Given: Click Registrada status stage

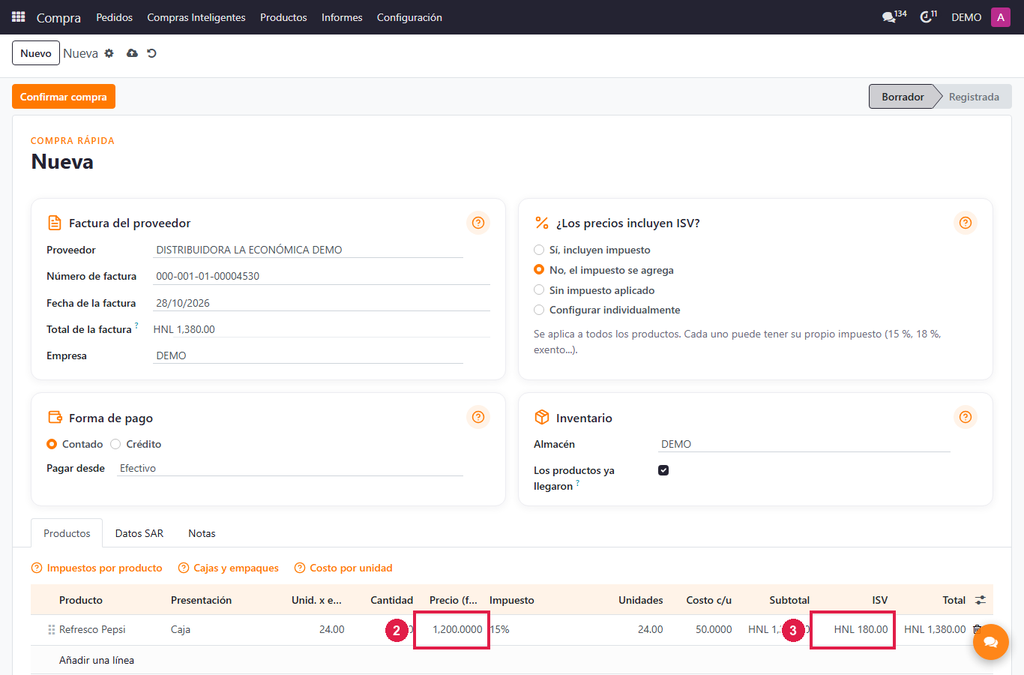Looking at the screenshot, I should coord(974,97).
